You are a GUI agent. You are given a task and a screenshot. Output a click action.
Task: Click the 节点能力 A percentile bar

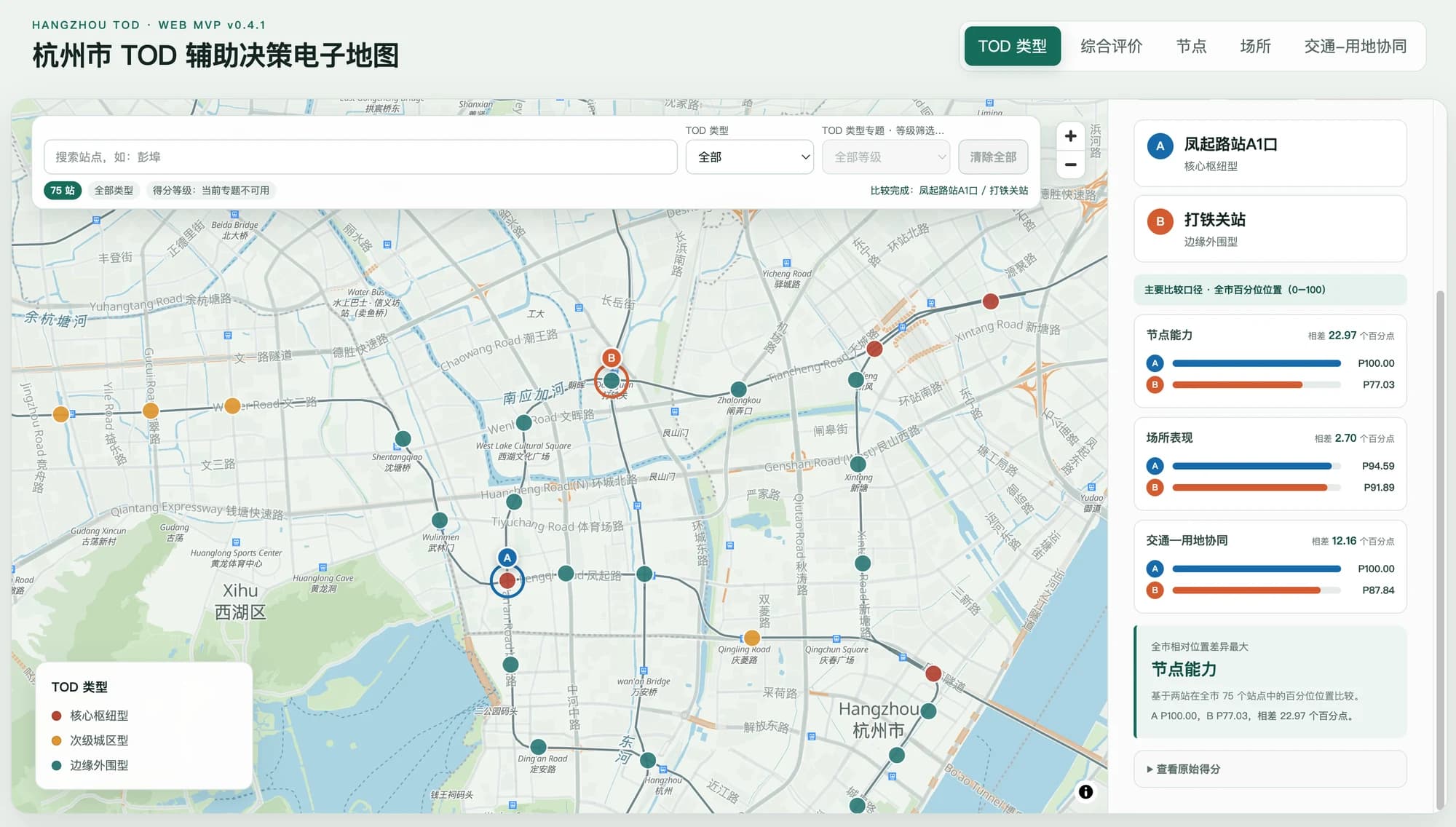pos(1256,363)
